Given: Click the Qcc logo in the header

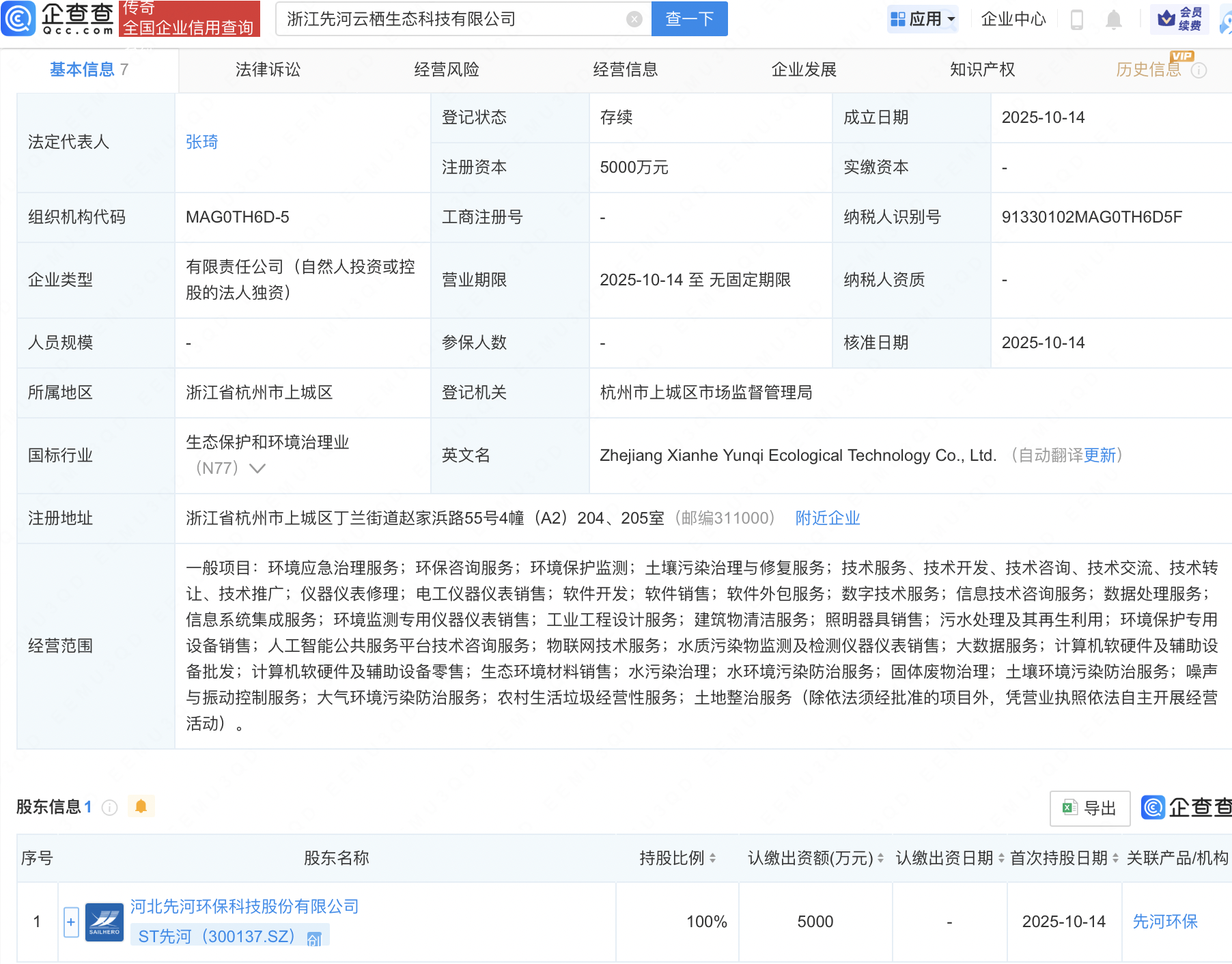Looking at the screenshot, I should click(57, 18).
